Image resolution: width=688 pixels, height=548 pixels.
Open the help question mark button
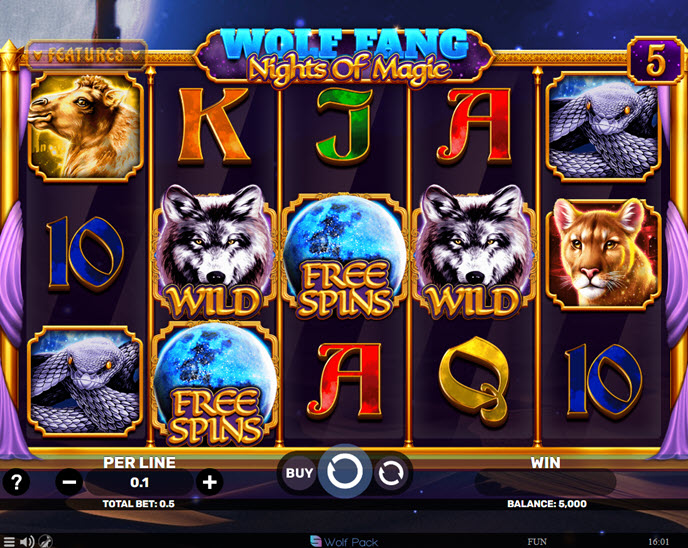[x=16, y=482]
